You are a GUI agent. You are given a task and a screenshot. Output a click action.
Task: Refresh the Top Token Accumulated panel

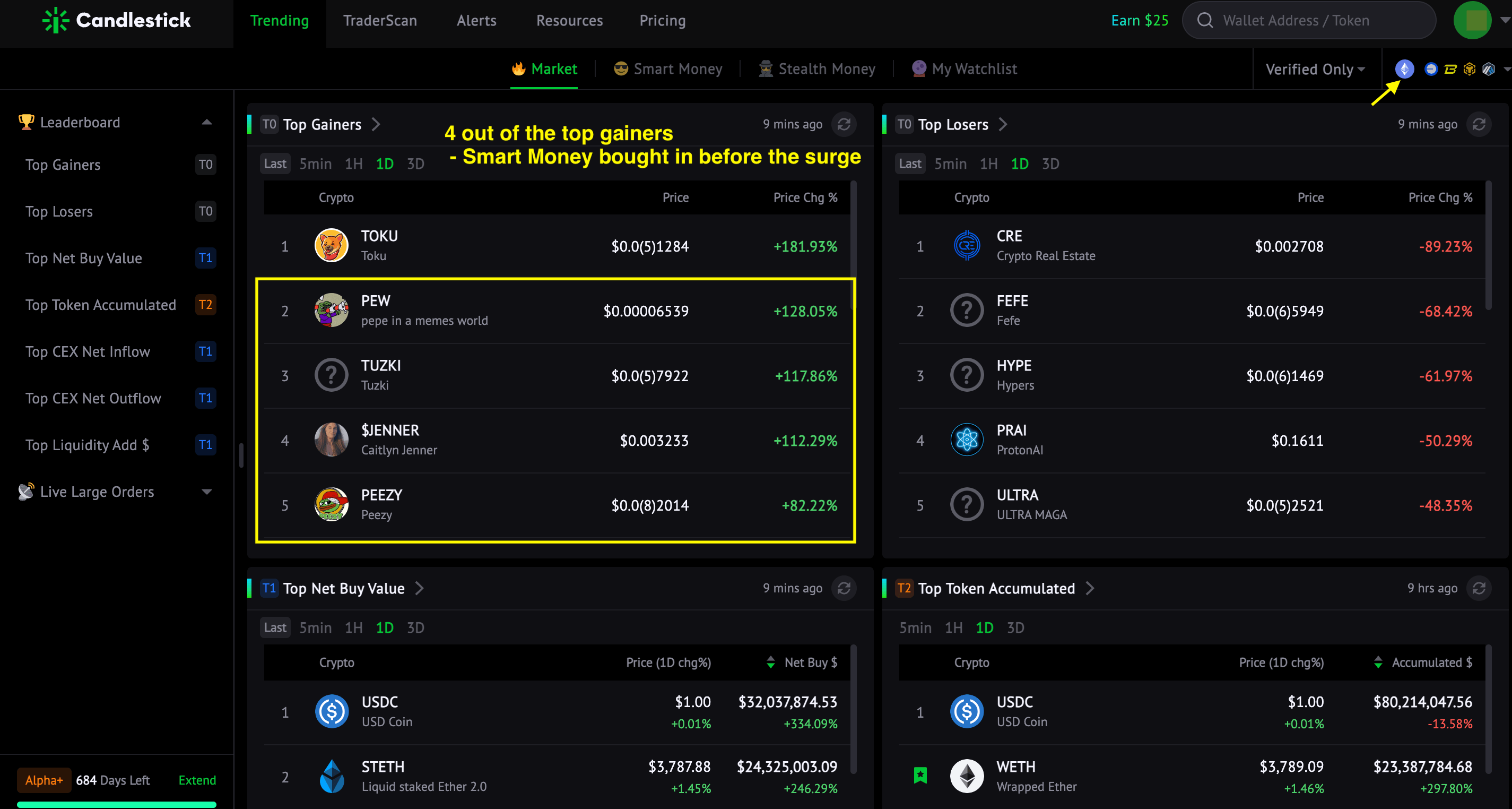(x=1479, y=588)
